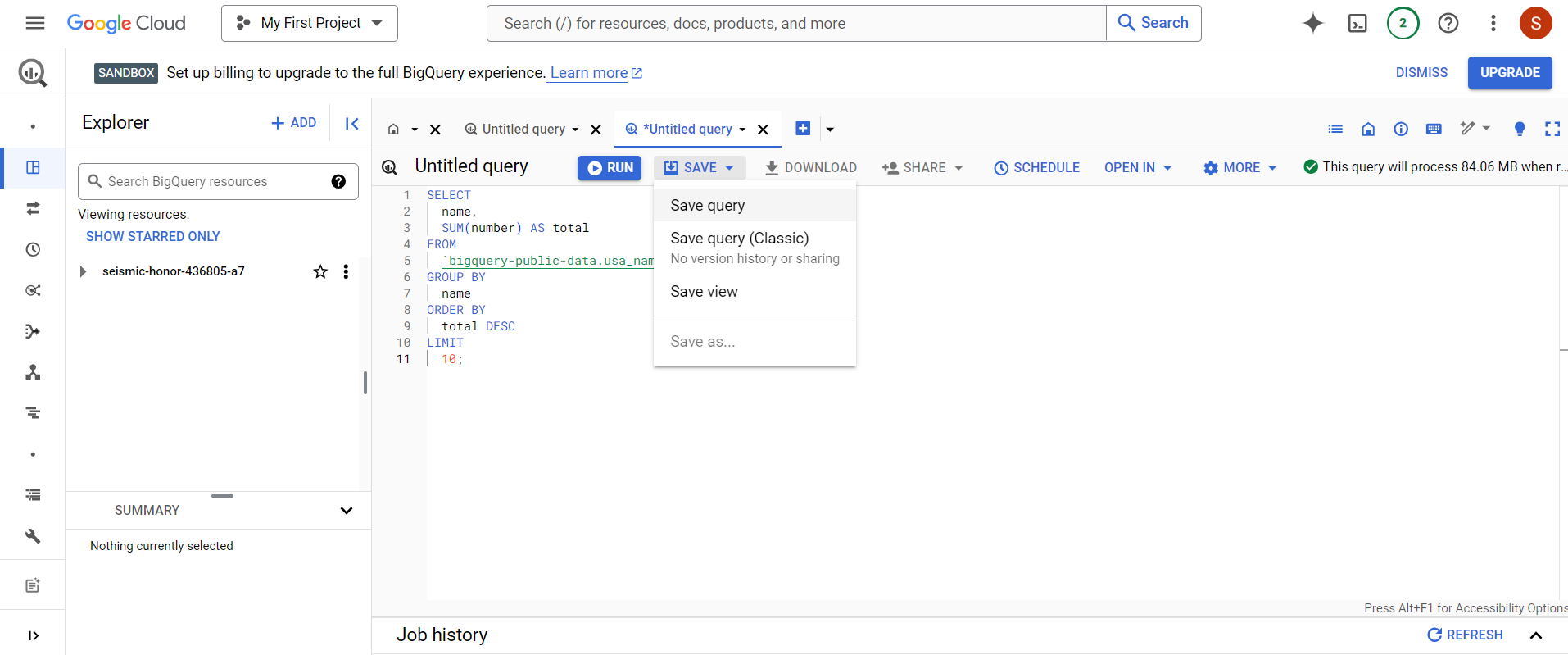Open the OPEN IN dropdown
Image resolution: width=1568 pixels, height=655 pixels.
pos(1138,167)
